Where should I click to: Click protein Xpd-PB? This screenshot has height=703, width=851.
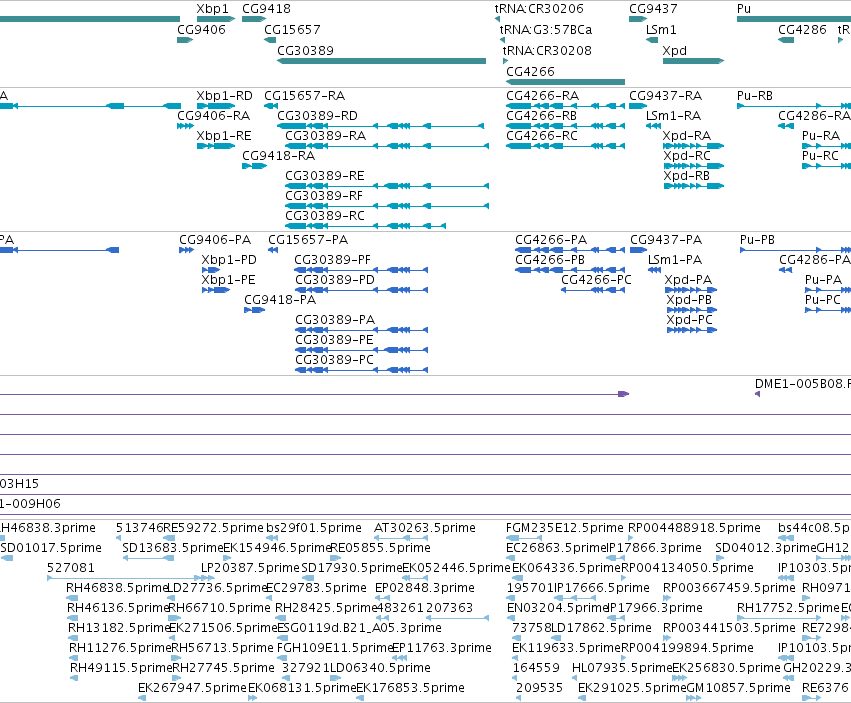click(x=689, y=300)
